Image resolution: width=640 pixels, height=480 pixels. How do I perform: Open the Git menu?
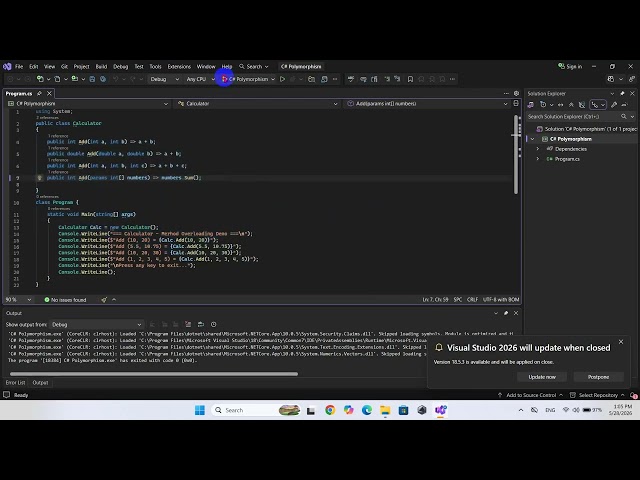pyautogui.click(x=64, y=67)
